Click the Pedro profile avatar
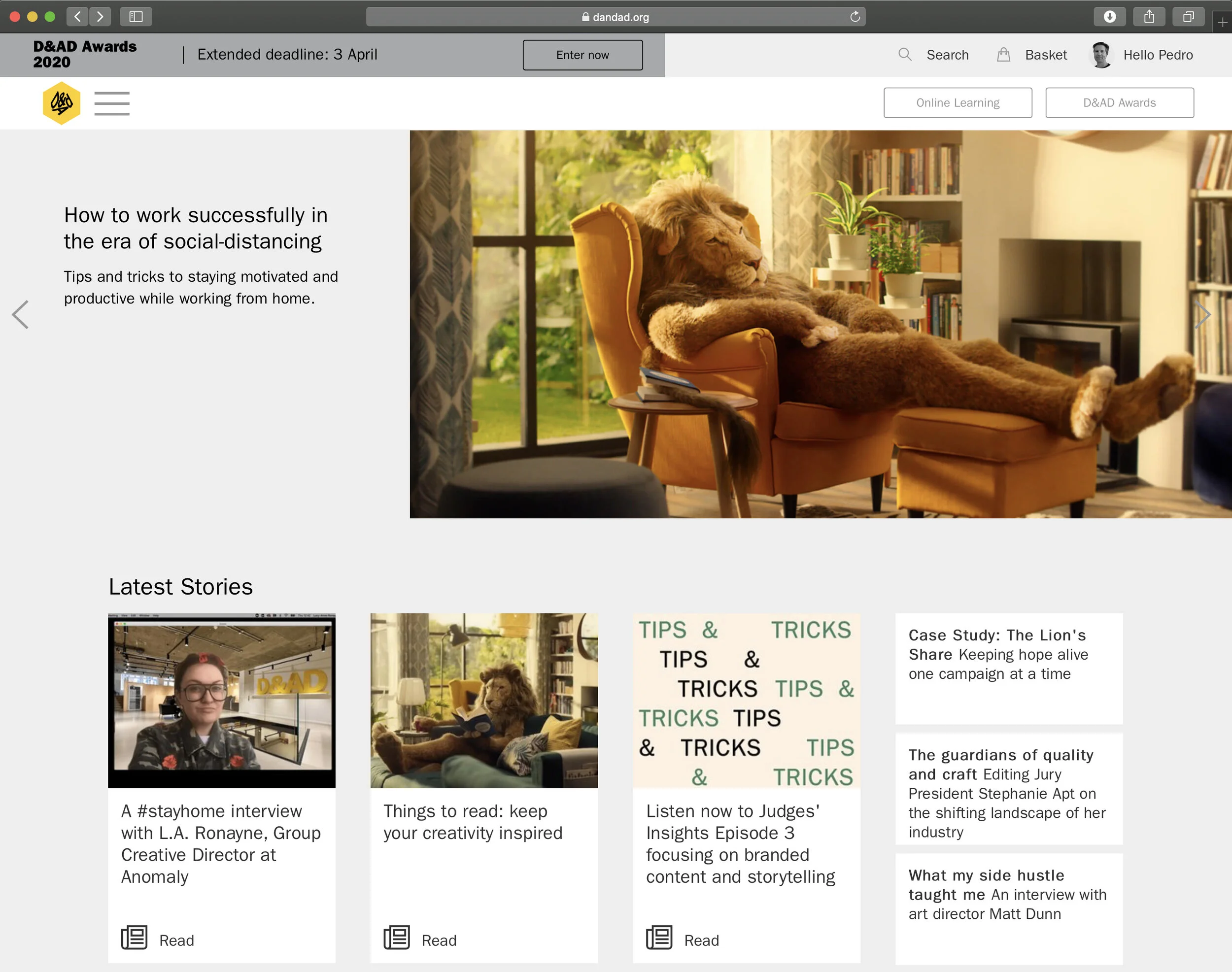The image size is (1232, 972). (x=1101, y=55)
